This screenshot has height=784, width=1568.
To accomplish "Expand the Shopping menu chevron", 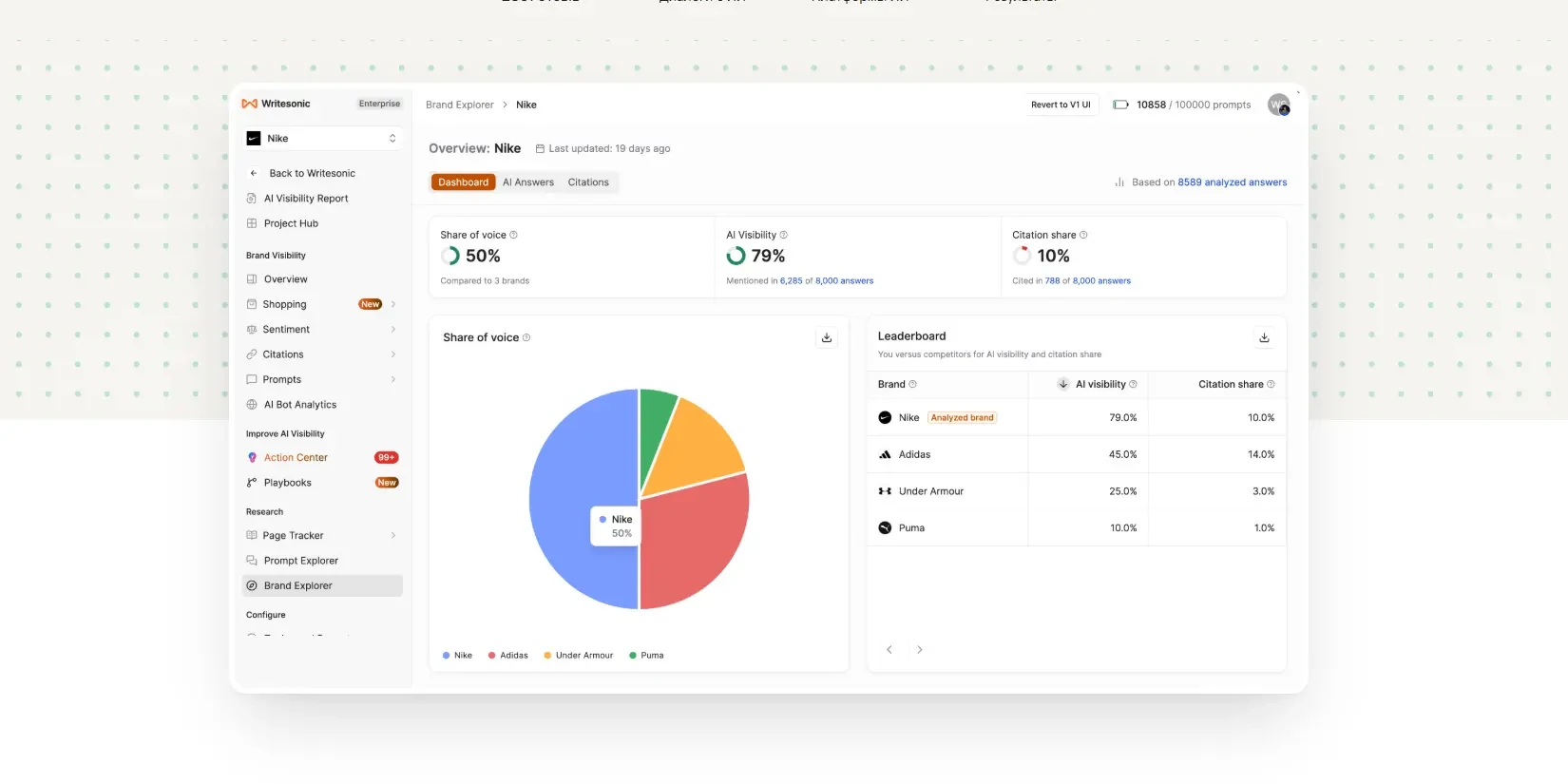I will click(393, 304).
